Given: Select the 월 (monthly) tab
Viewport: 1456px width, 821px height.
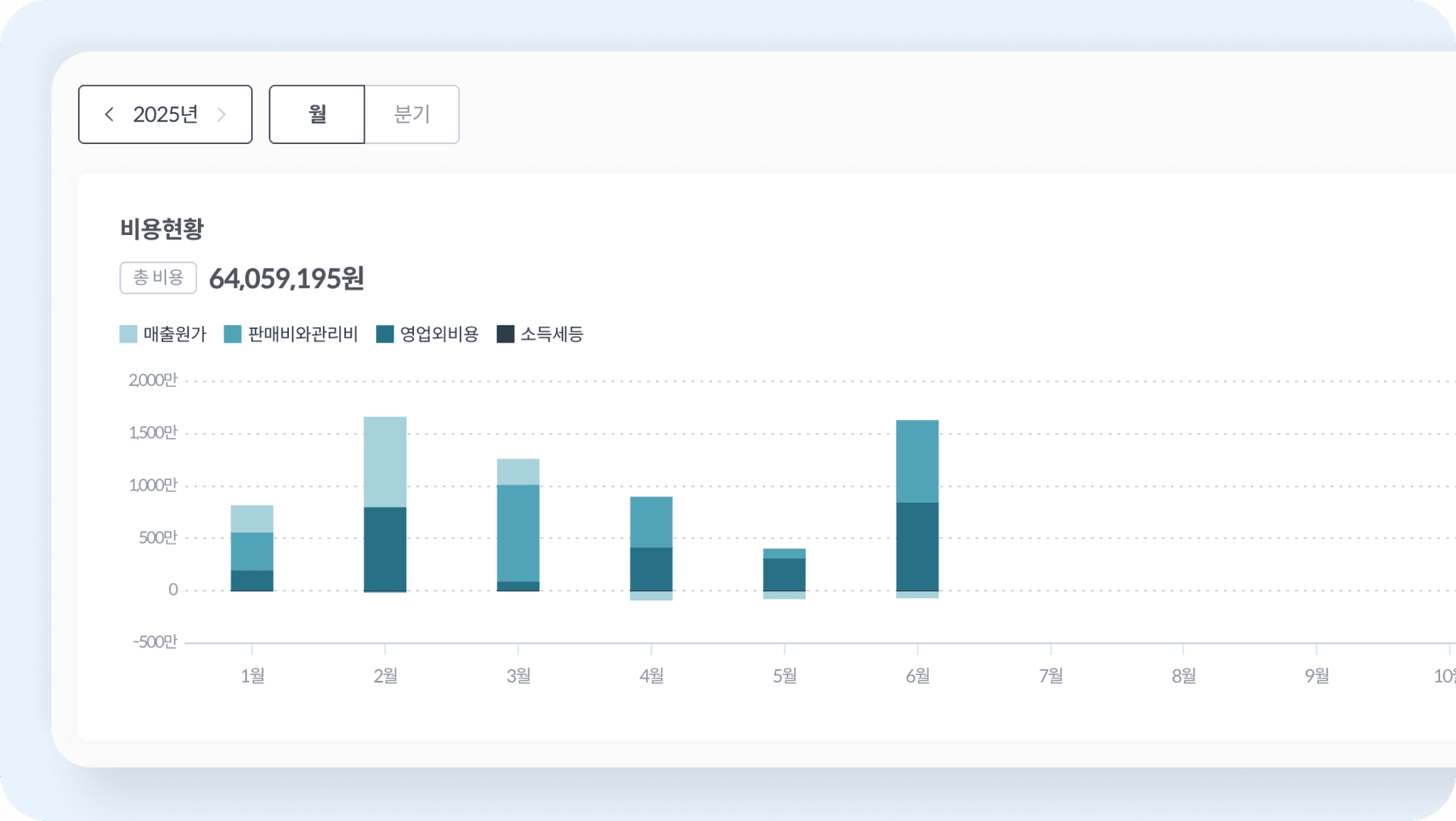Looking at the screenshot, I should tap(317, 114).
